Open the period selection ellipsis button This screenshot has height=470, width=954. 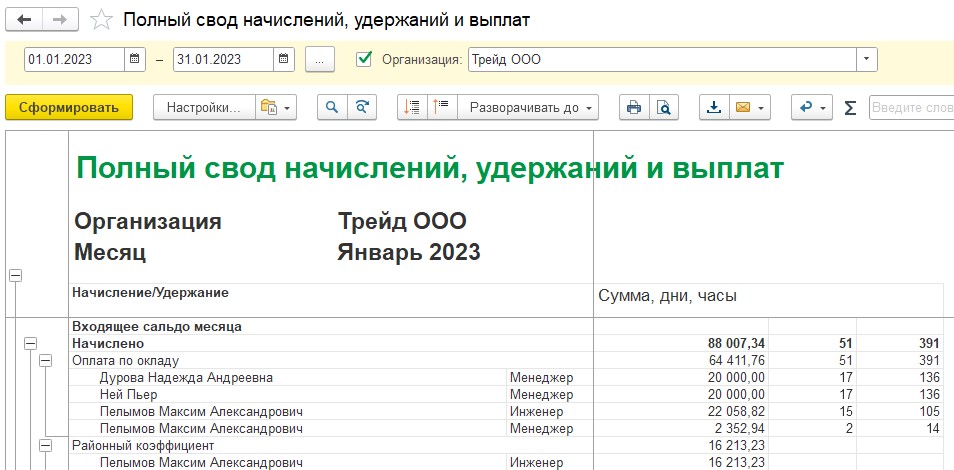(320, 60)
